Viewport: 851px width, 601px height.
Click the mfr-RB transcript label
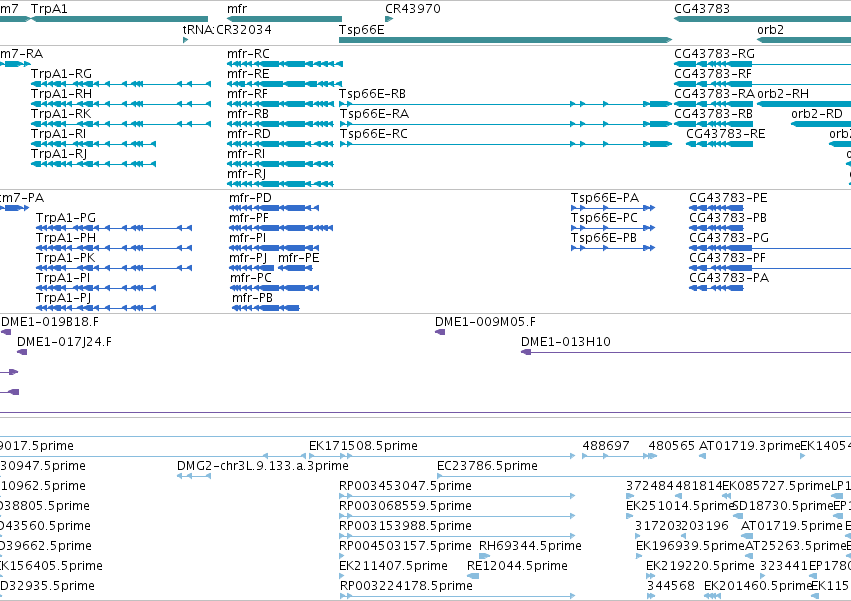pyautogui.click(x=248, y=114)
